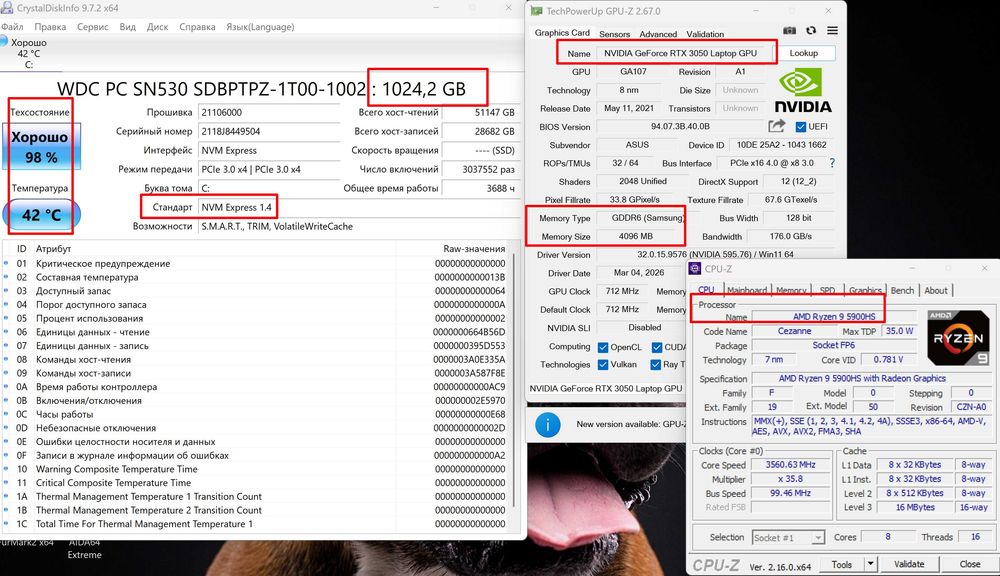Click the blue info icon for new GPU-Z version
Image resolution: width=1000 pixels, height=576 pixels.
coord(547,424)
